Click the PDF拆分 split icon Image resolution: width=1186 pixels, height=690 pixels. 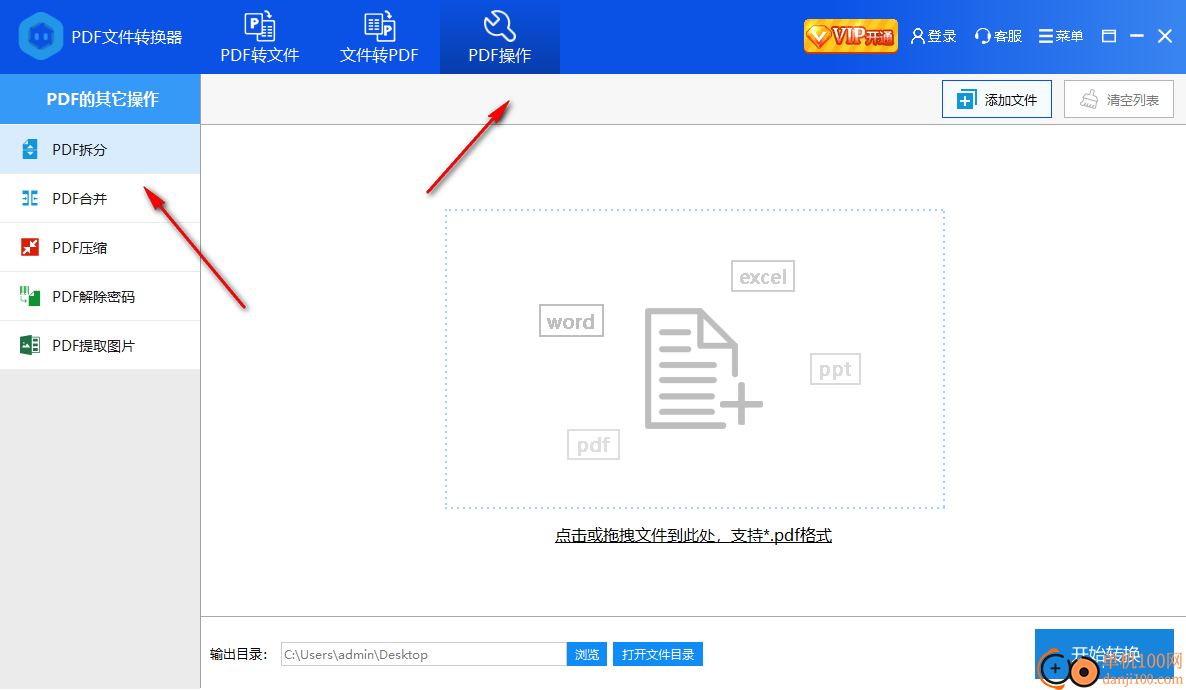click(x=29, y=149)
